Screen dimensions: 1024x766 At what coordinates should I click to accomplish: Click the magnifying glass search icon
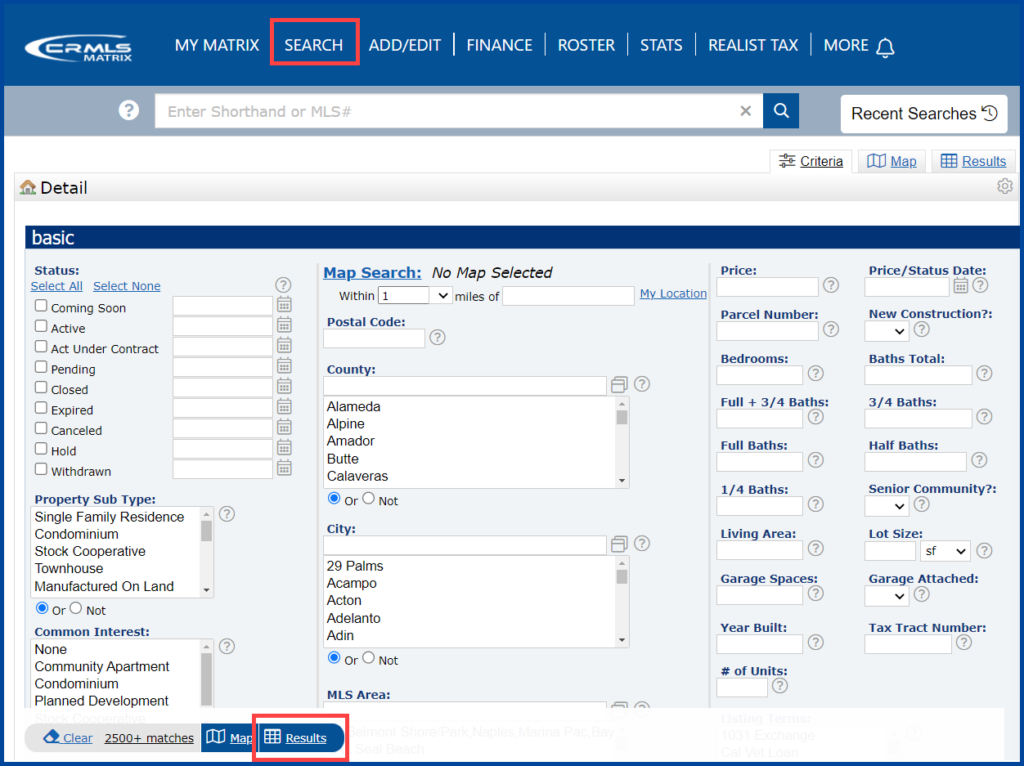tap(781, 111)
